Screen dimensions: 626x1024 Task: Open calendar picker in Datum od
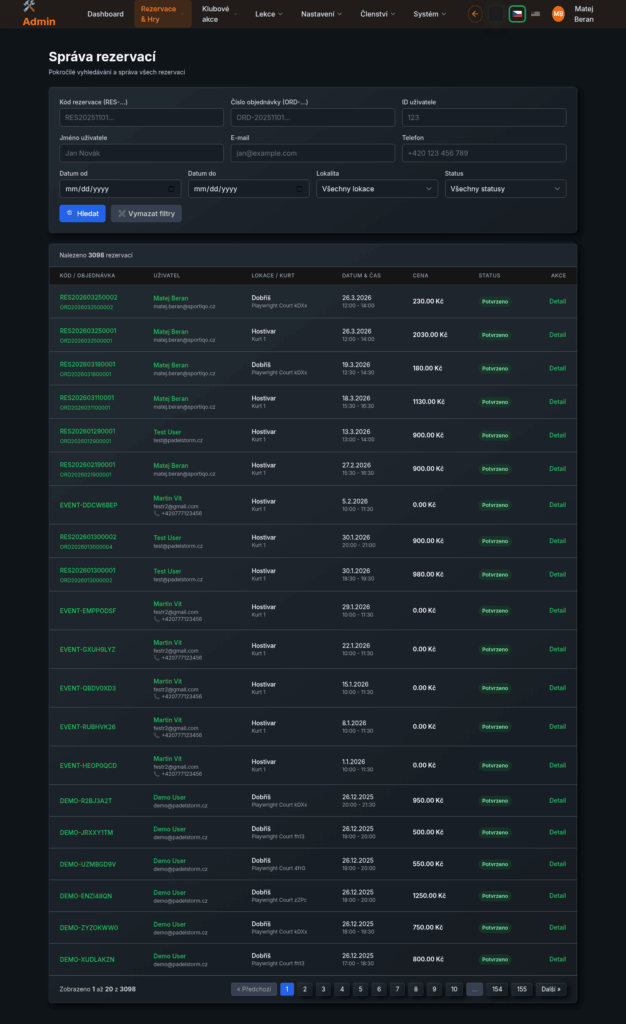tap(171, 189)
